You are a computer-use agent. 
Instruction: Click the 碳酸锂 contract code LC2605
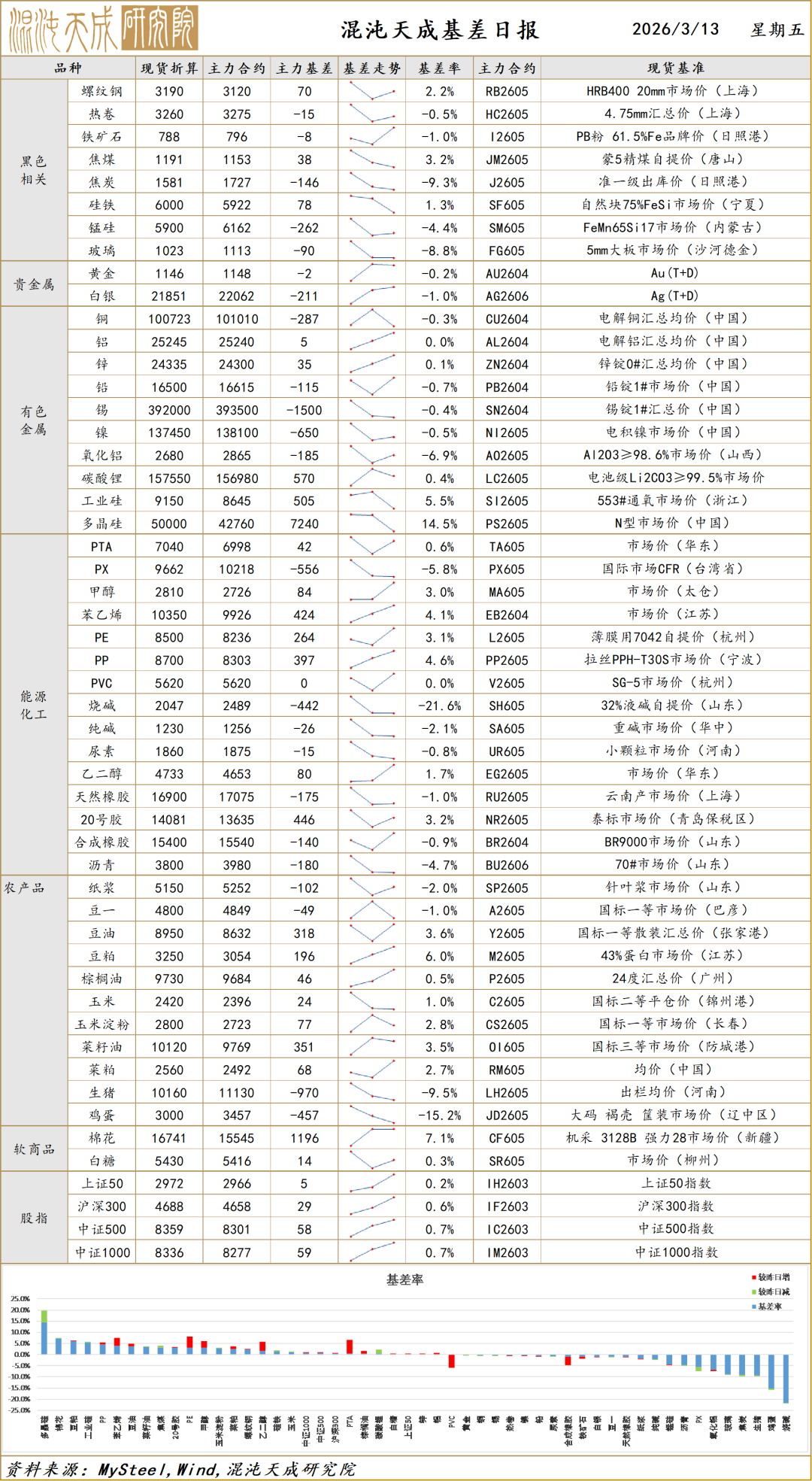(x=507, y=478)
